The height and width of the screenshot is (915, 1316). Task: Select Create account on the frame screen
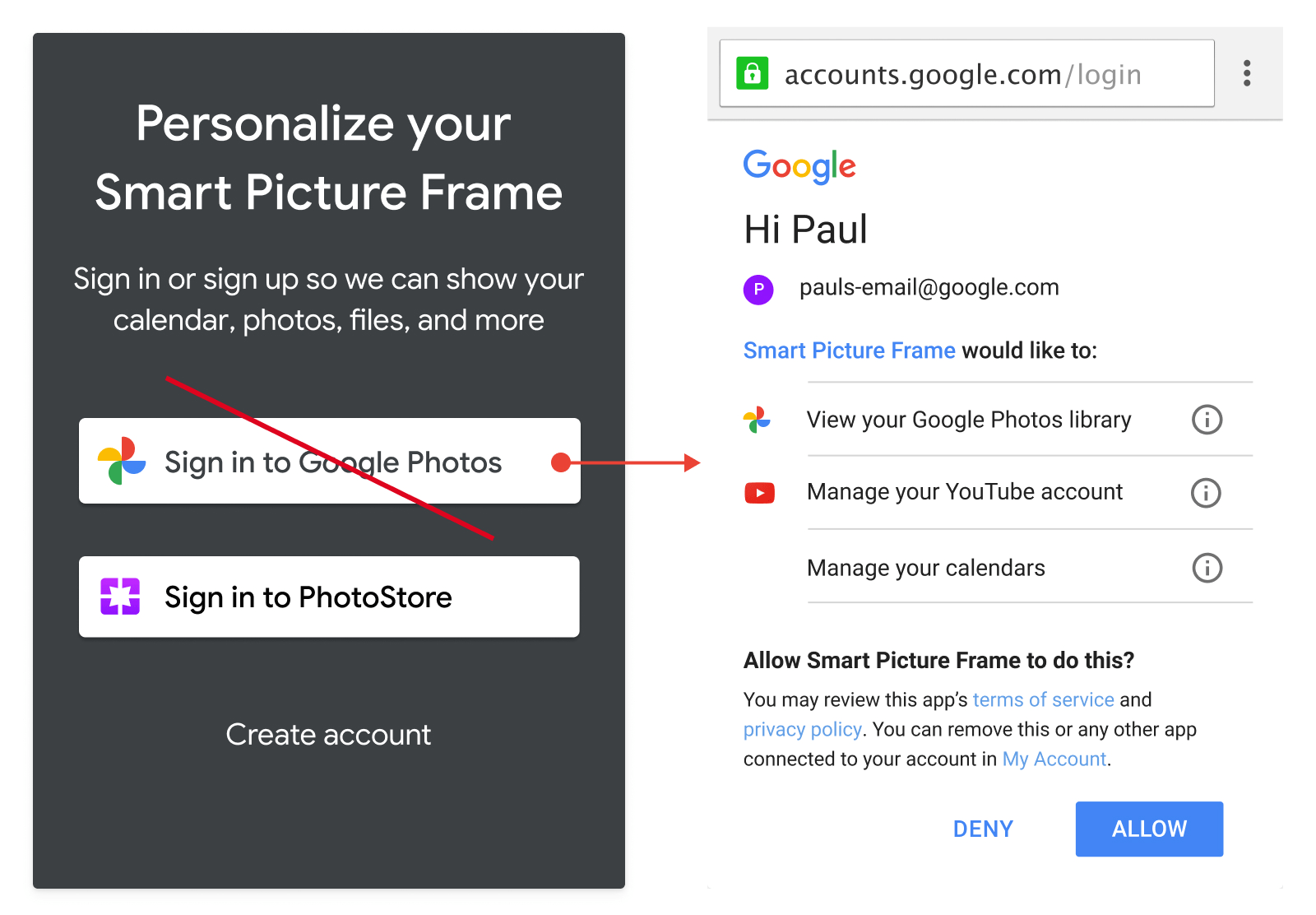(x=328, y=734)
